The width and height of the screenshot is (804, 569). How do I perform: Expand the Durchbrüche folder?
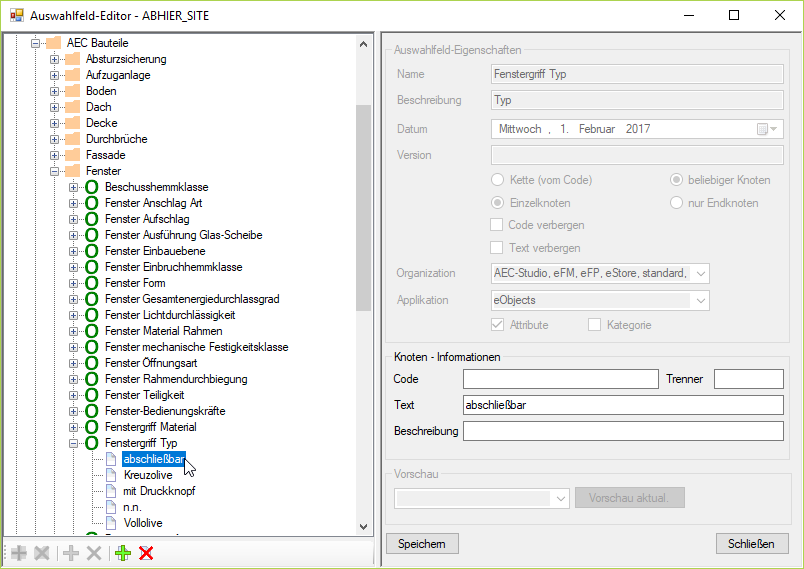click(x=54, y=139)
